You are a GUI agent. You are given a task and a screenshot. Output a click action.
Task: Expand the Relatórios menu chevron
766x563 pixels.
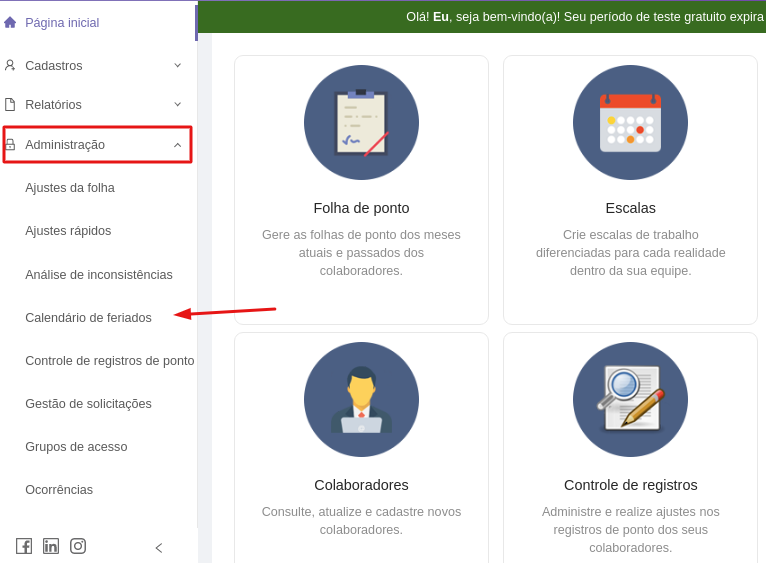[178, 104]
